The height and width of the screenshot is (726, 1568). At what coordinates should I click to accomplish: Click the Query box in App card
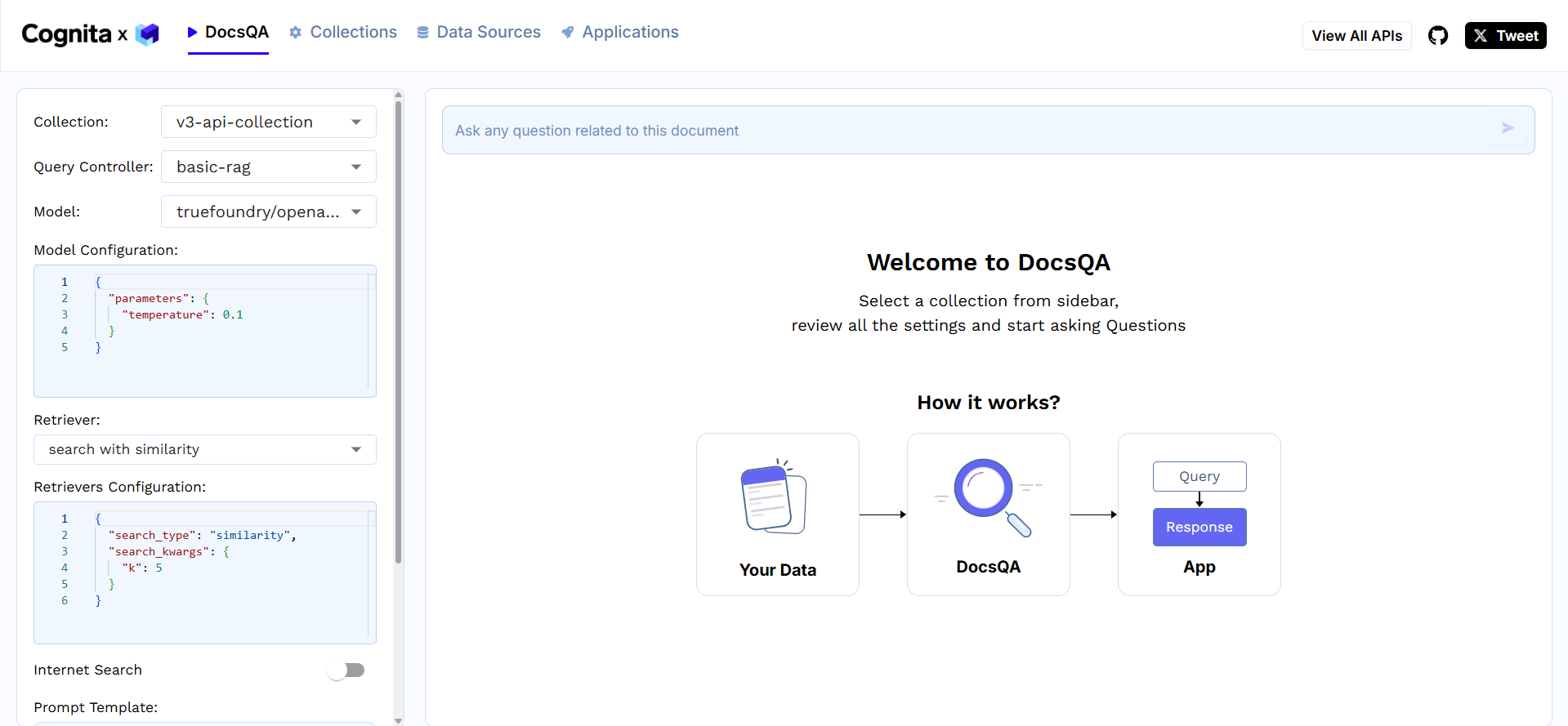[x=1199, y=476]
